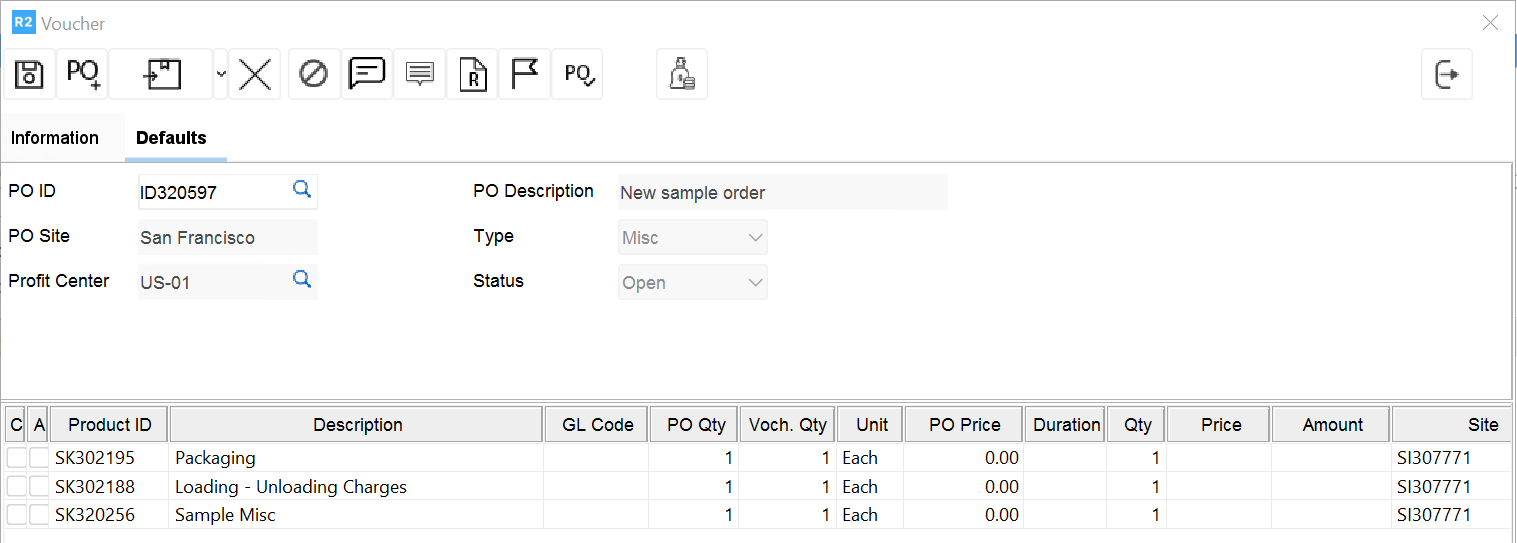Click the PO ID search magnifier
1517x543 pixels.
(x=301, y=188)
